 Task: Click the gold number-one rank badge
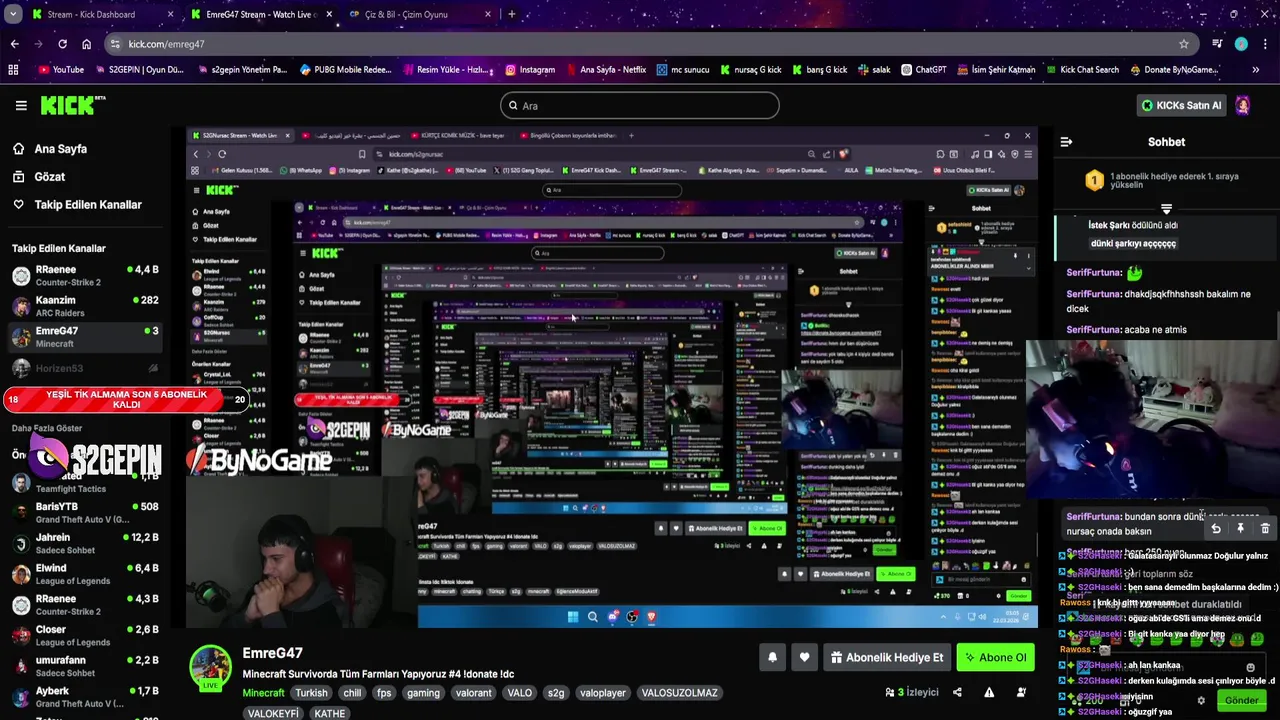1094,181
